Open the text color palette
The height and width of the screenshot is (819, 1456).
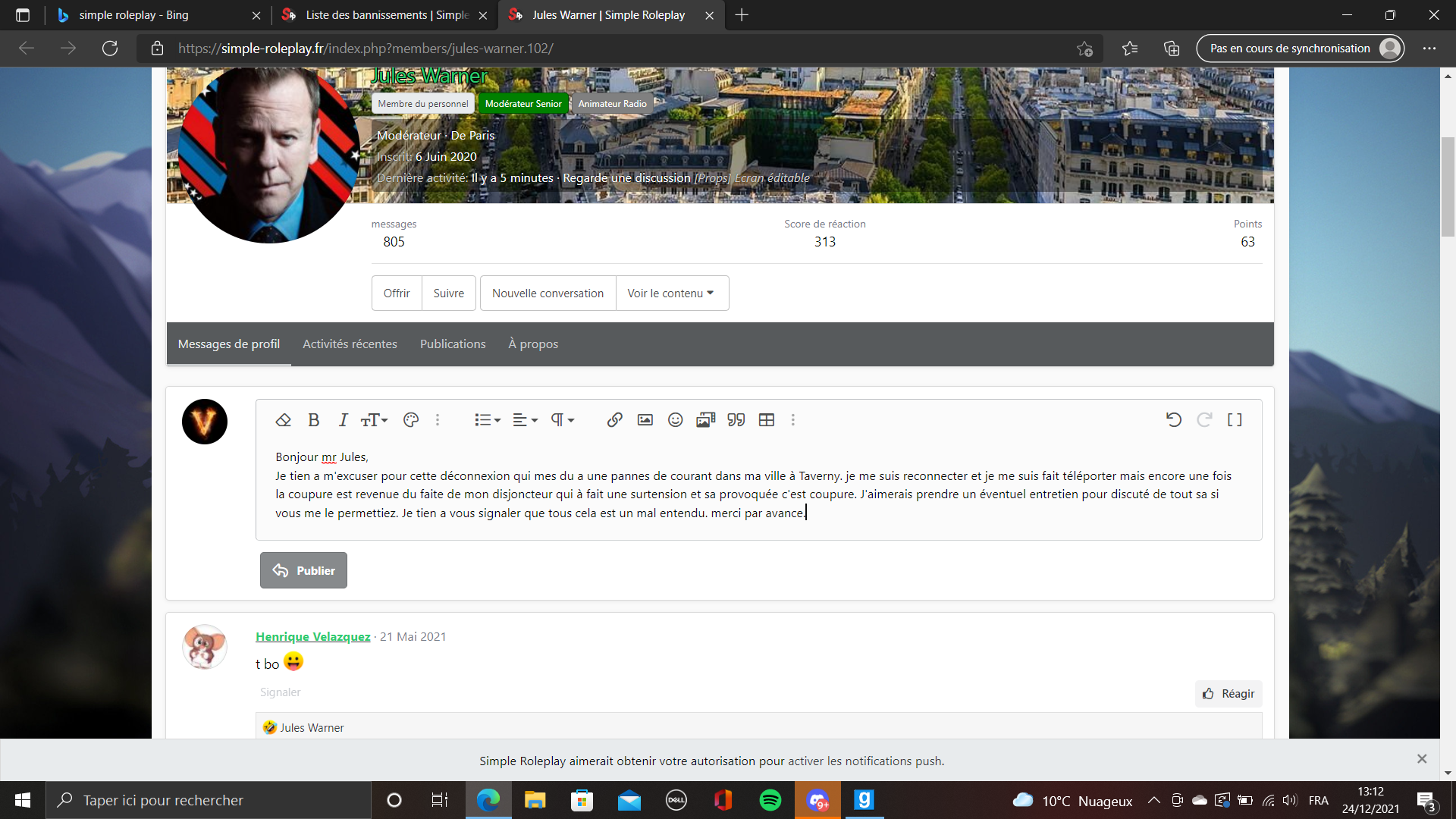tap(411, 419)
